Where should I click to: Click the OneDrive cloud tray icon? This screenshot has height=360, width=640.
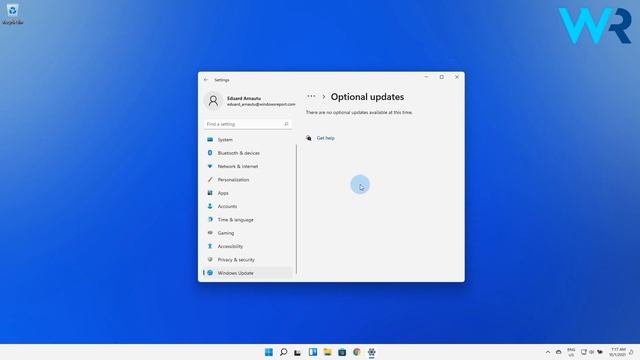click(x=559, y=352)
